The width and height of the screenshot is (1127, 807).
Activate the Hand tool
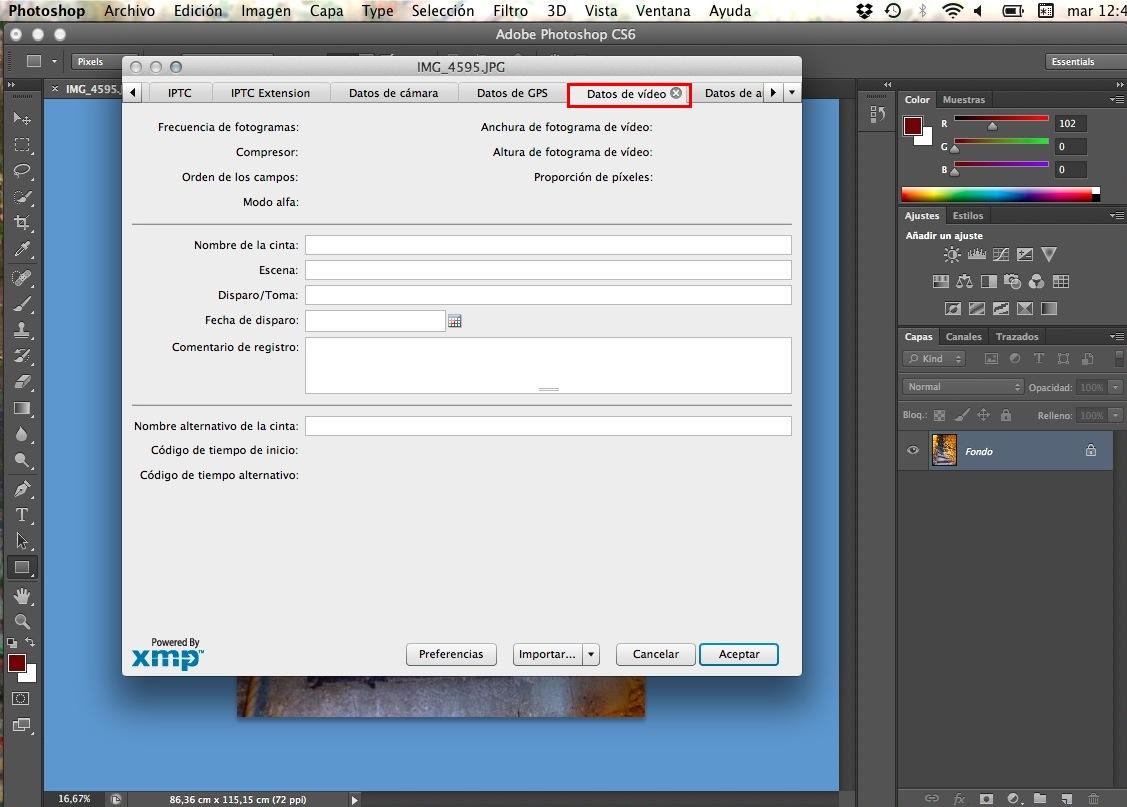click(22, 596)
